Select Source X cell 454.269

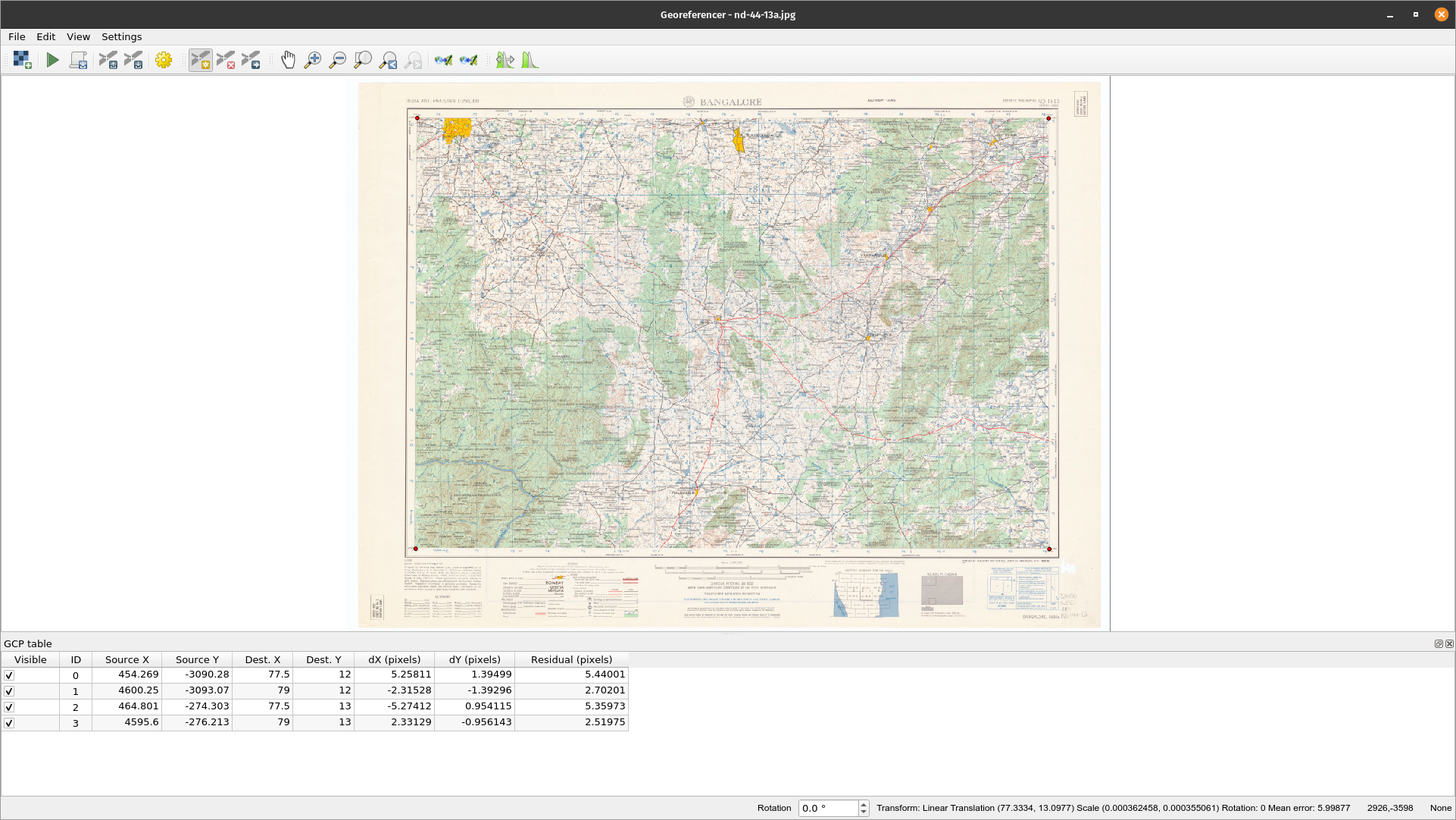coord(127,674)
